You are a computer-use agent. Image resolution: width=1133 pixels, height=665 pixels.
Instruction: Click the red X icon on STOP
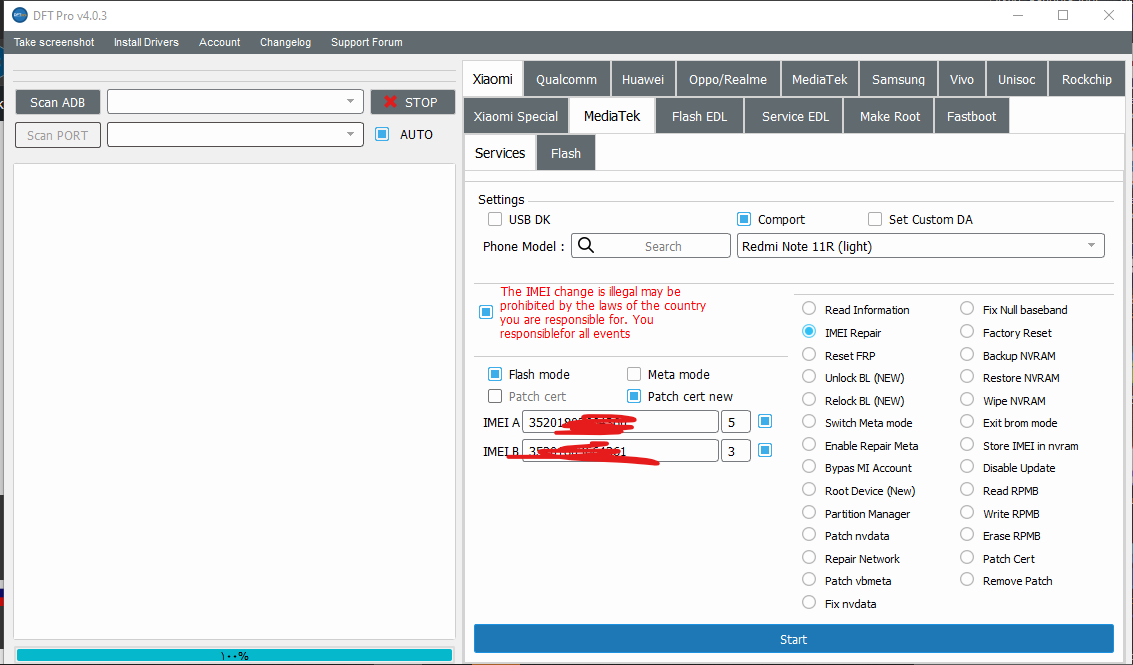click(390, 102)
